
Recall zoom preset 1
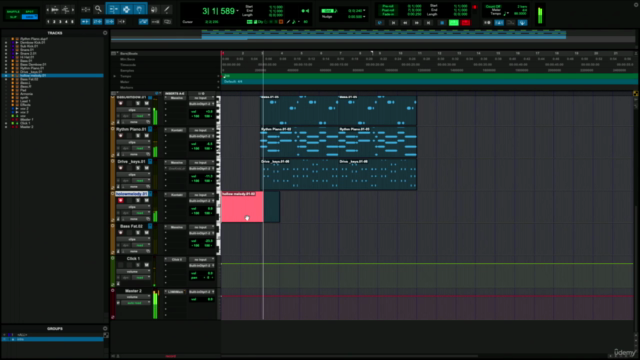pyautogui.click(x=48, y=22)
